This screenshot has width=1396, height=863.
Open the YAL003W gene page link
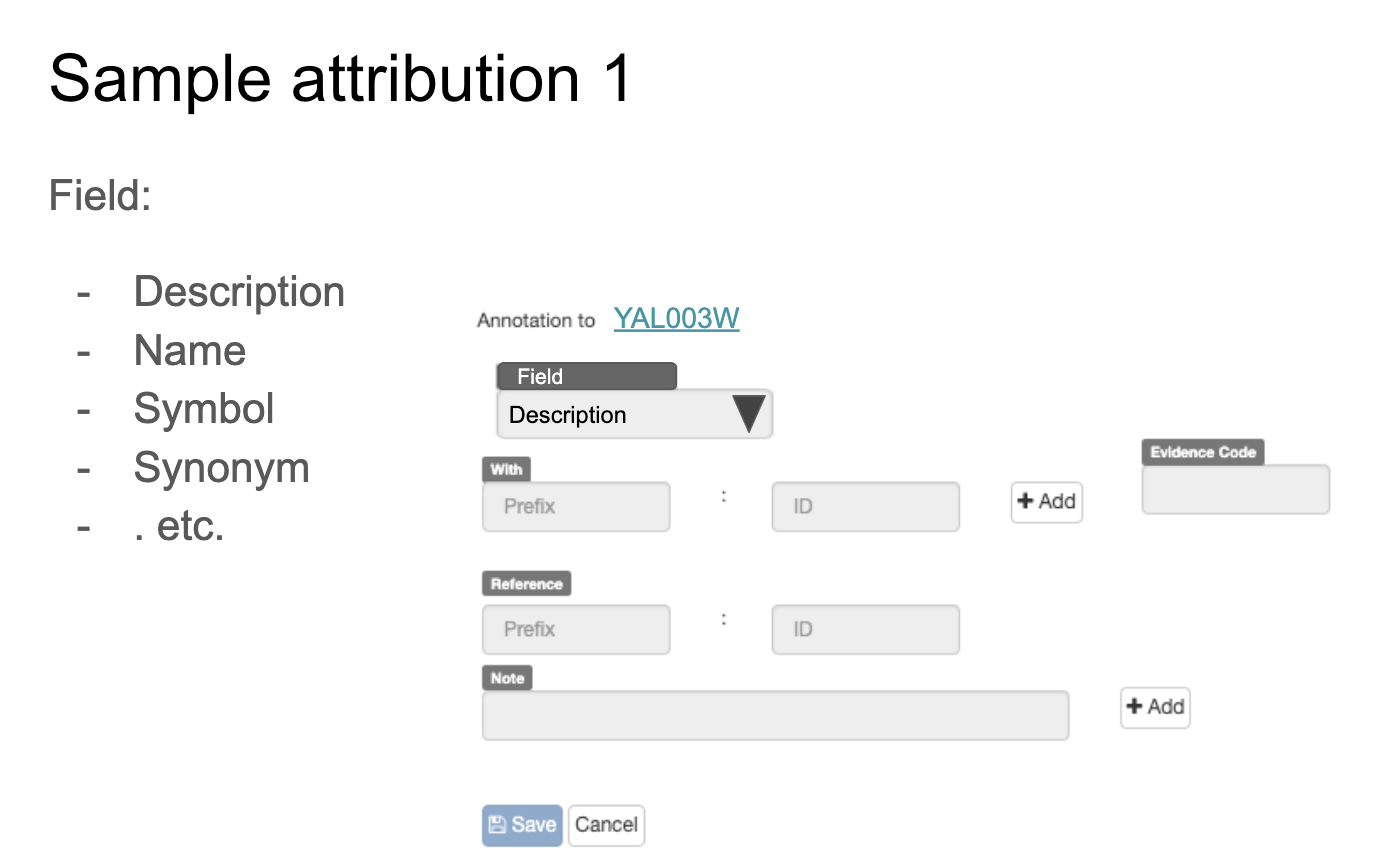[x=675, y=319]
